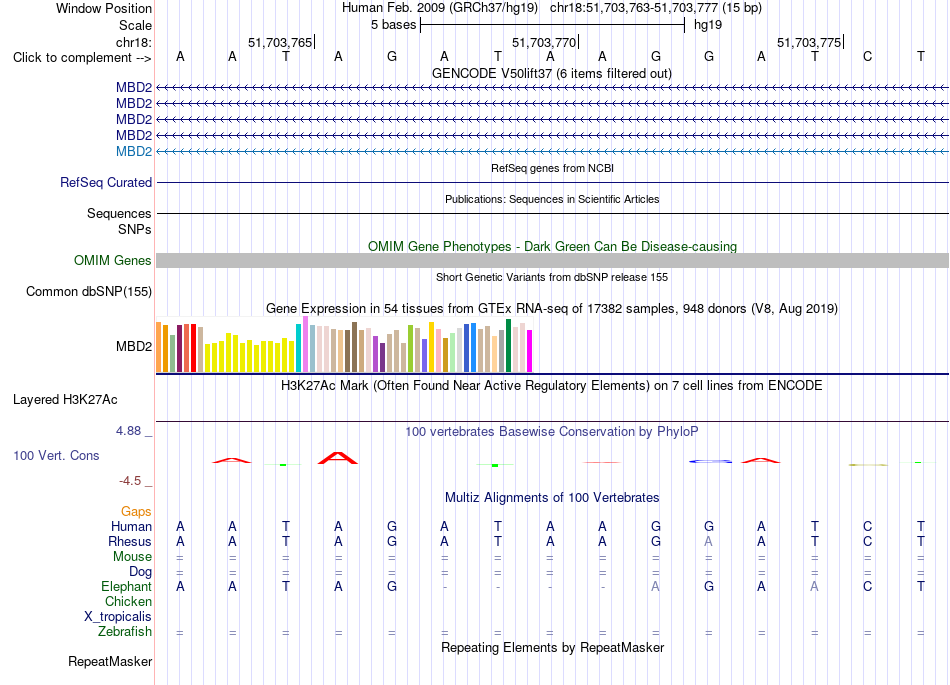Click the Sequences track label
Image resolution: width=950 pixels, height=685 pixels.
[x=119, y=213]
